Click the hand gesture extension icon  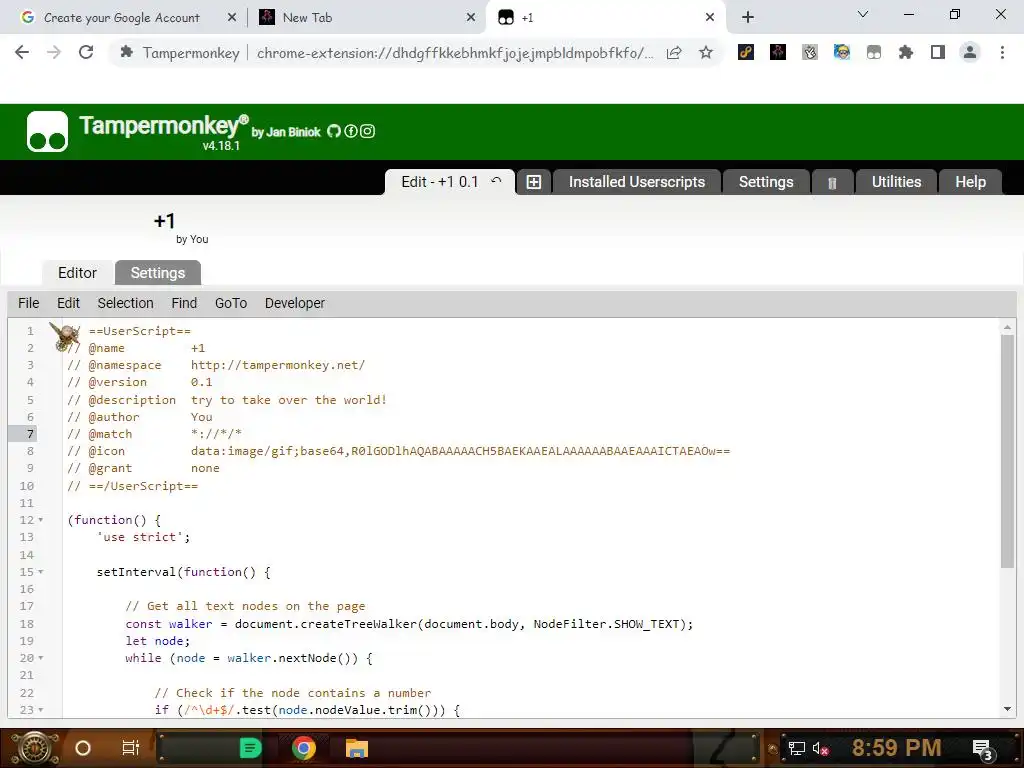click(x=810, y=52)
